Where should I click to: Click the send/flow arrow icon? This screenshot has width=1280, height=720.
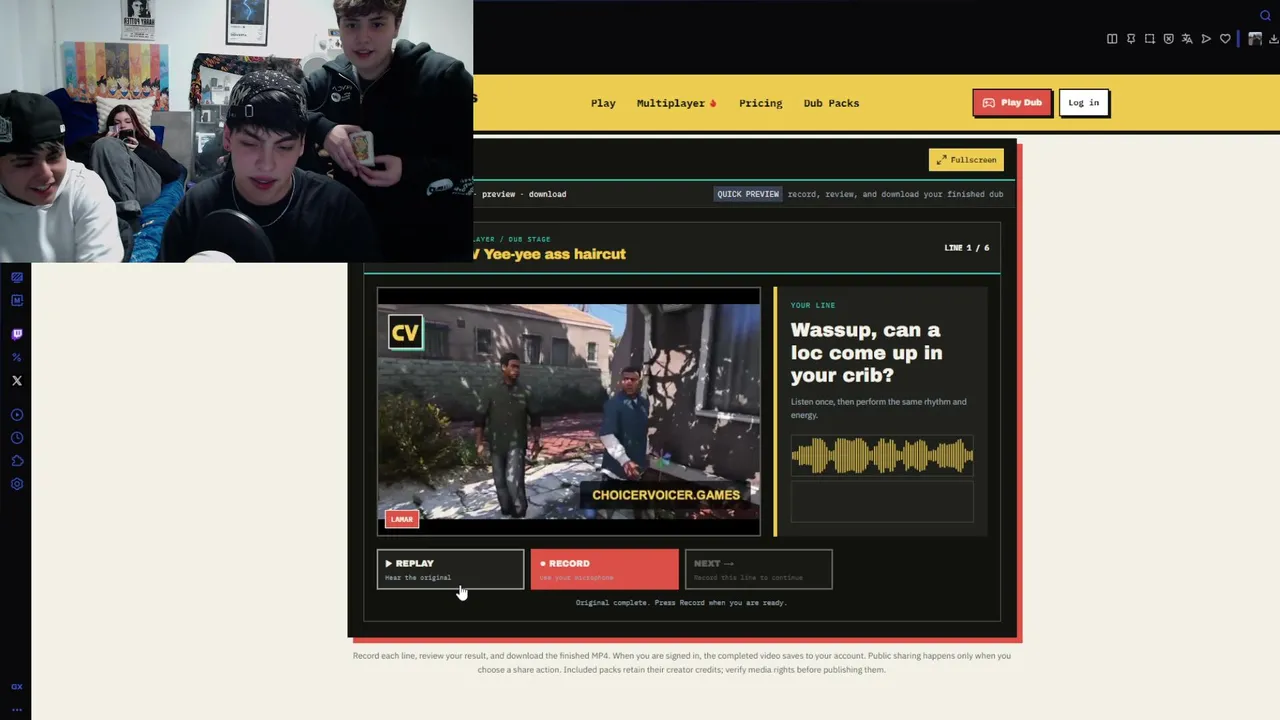(1206, 39)
